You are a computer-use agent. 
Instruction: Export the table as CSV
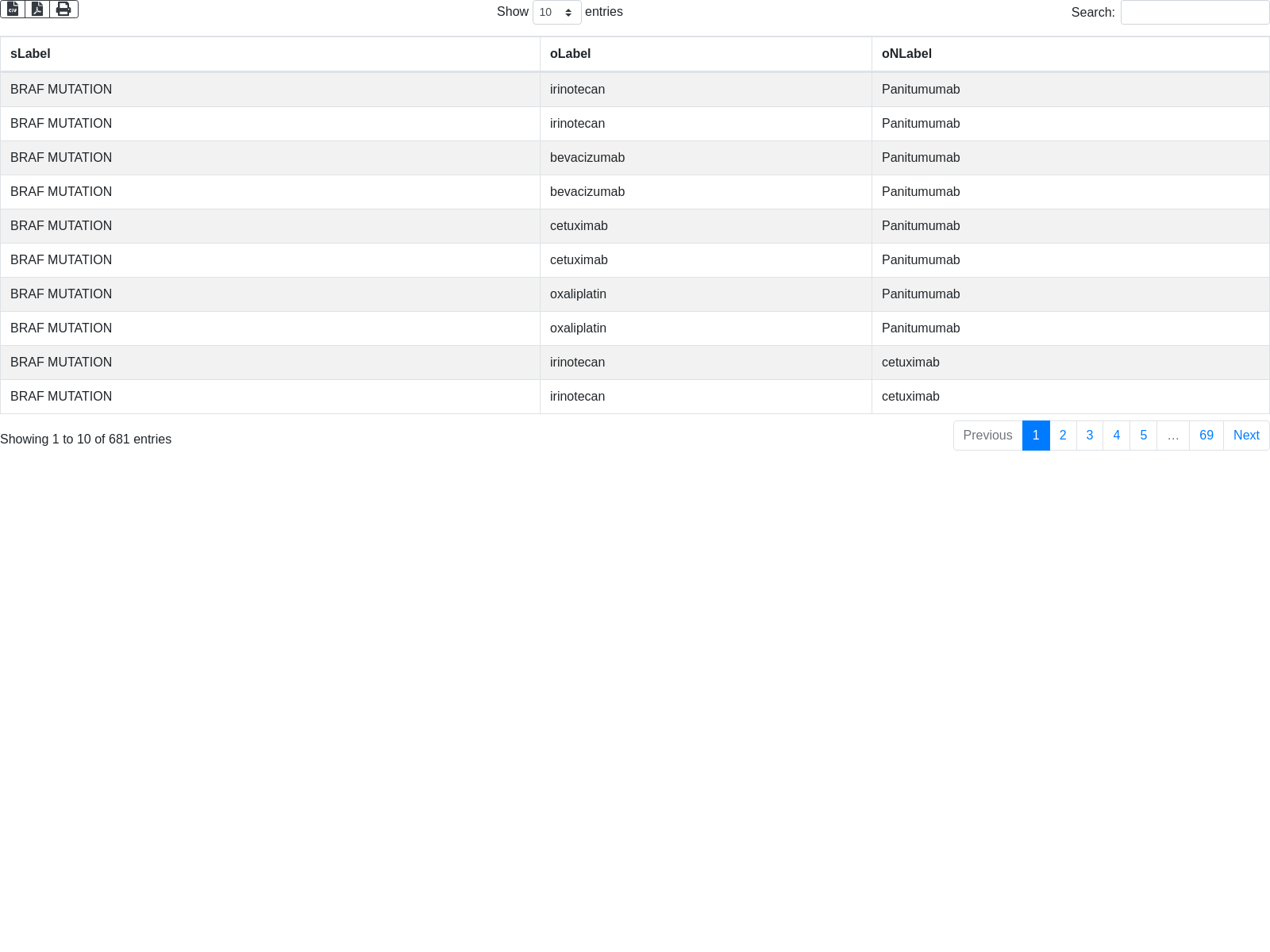[x=13, y=9]
